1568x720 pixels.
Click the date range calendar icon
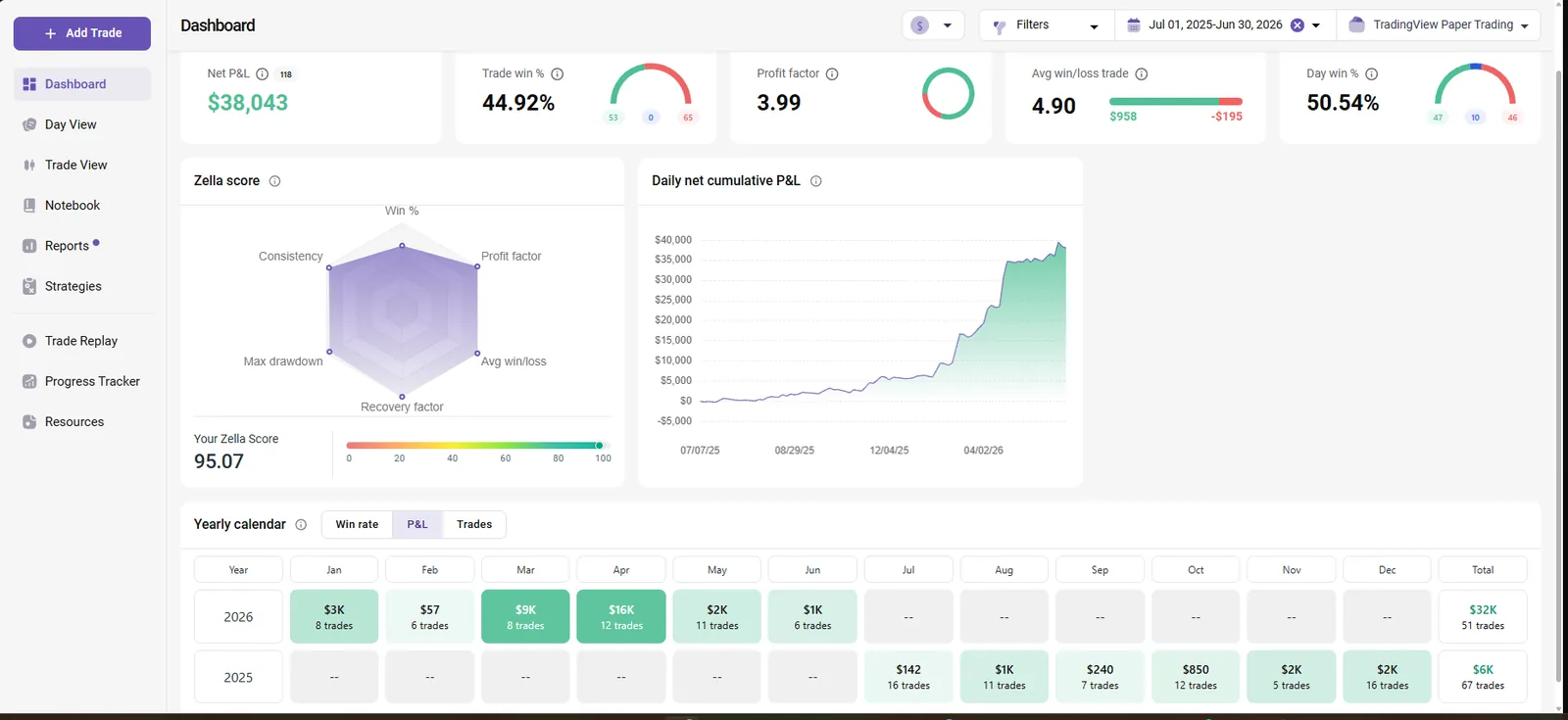(1134, 25)
